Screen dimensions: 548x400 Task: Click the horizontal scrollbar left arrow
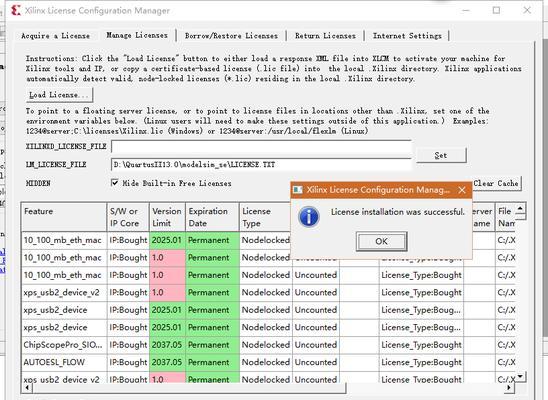tap(27, 388)
